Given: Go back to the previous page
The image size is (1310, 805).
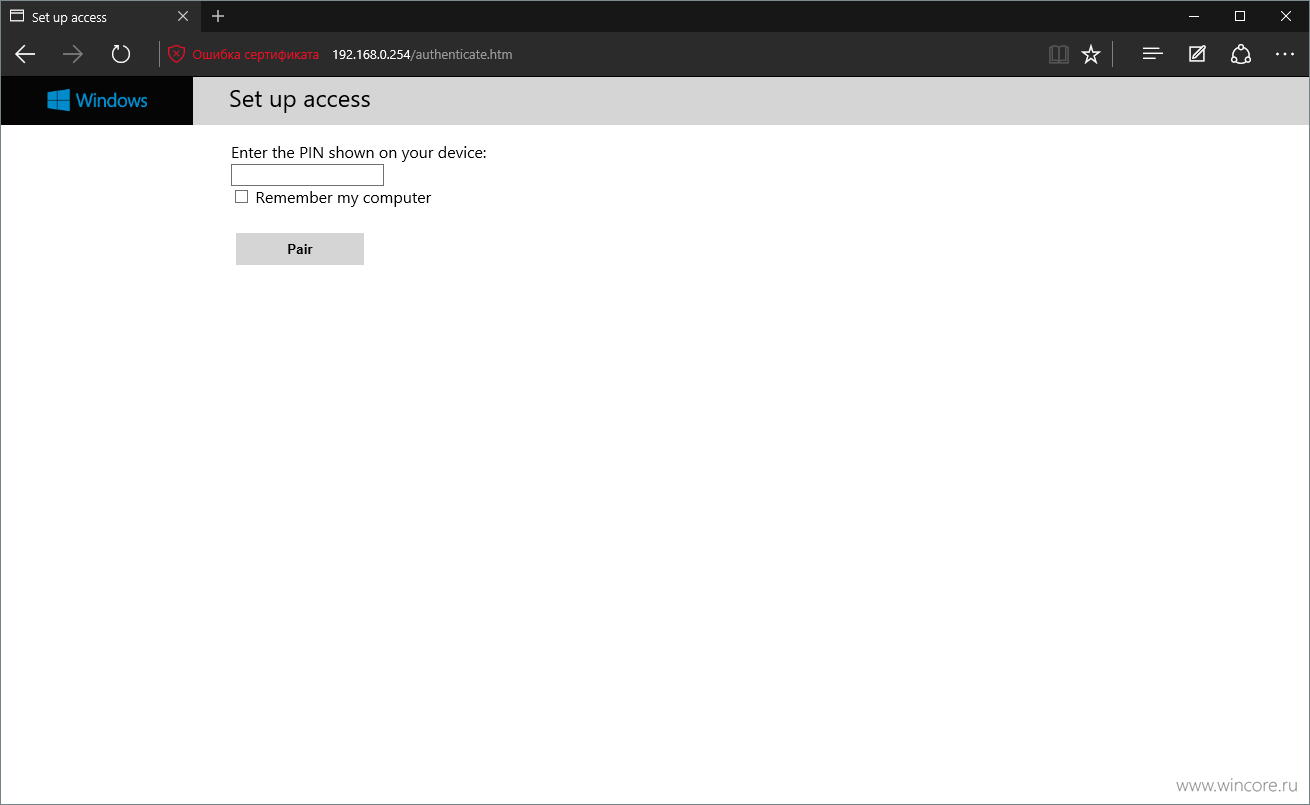Looking at the screenshot, I should pyautogui.click(x=25, y=54).
